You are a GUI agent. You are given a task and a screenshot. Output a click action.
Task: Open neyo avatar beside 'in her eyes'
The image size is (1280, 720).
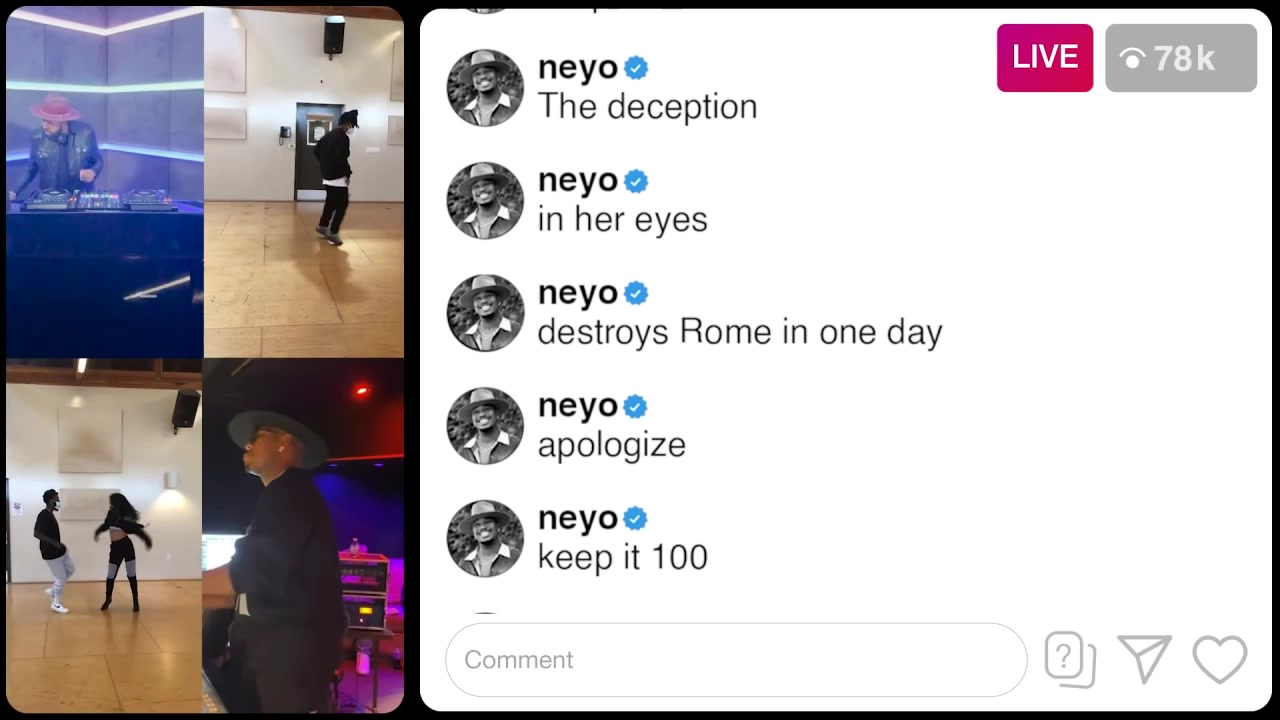click(x=485, y=201)
